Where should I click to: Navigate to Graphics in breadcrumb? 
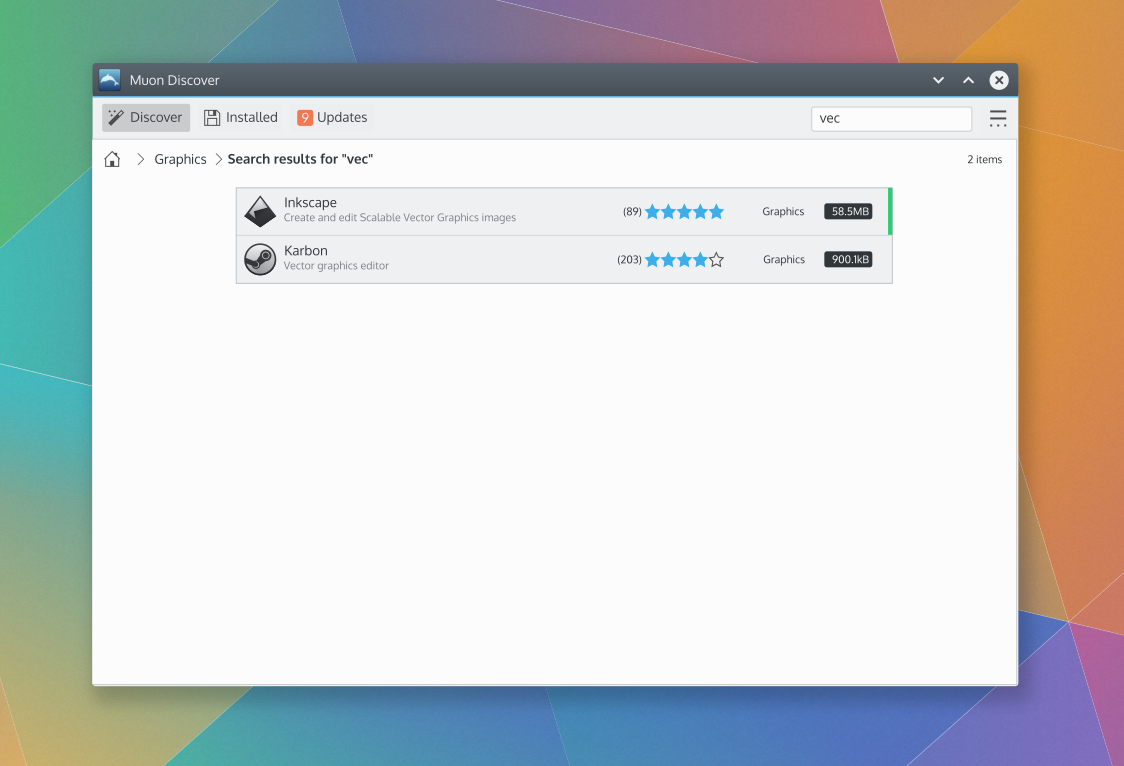(x=180, y=159)
